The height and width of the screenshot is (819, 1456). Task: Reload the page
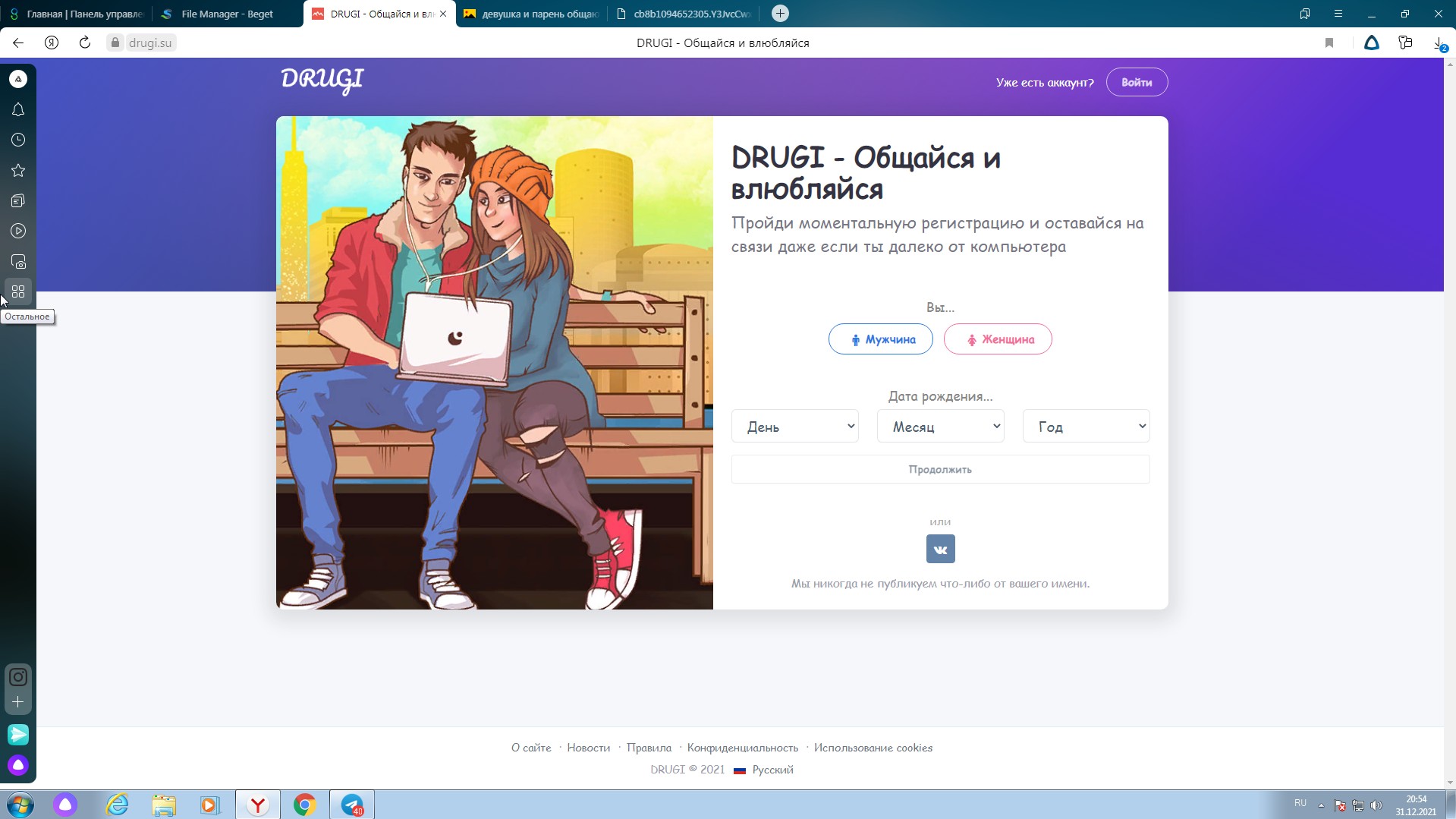85,43
